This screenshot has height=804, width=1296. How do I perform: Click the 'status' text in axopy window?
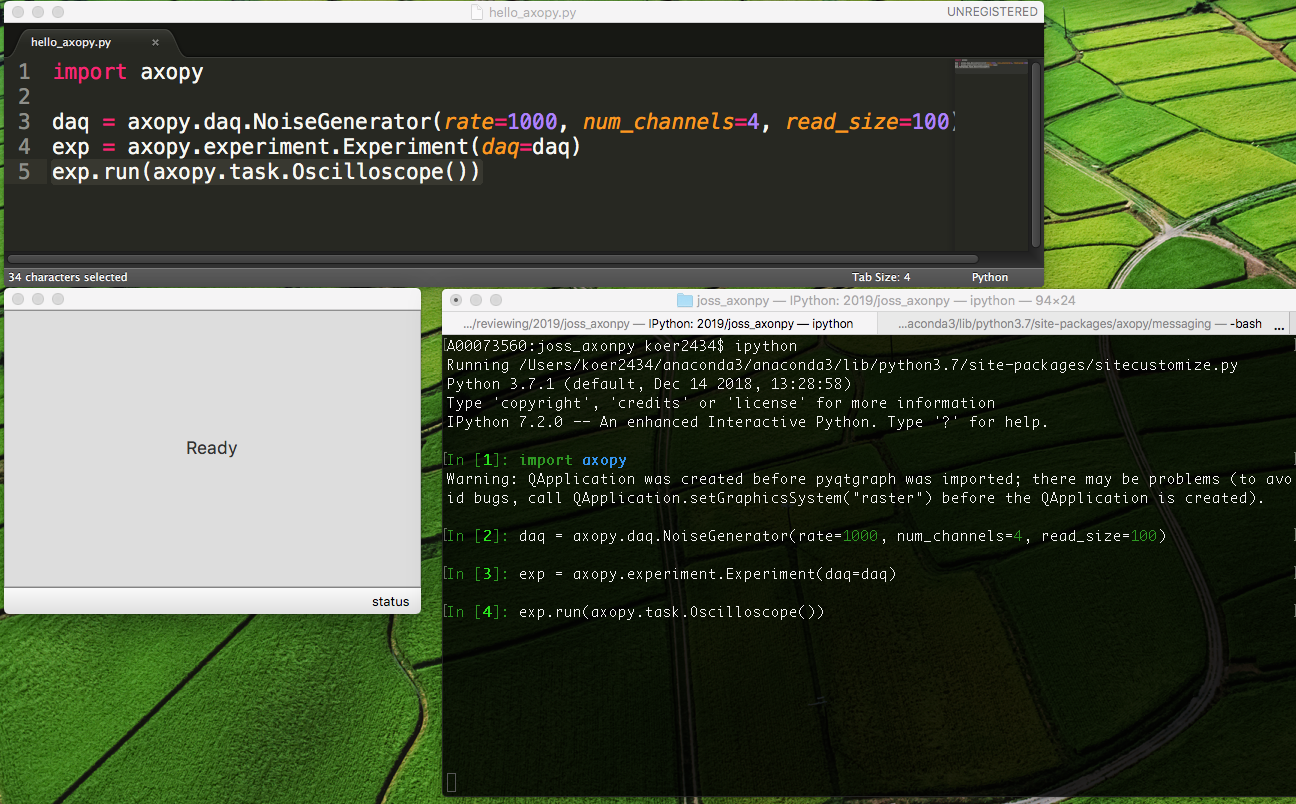click(x=390, y=601)
